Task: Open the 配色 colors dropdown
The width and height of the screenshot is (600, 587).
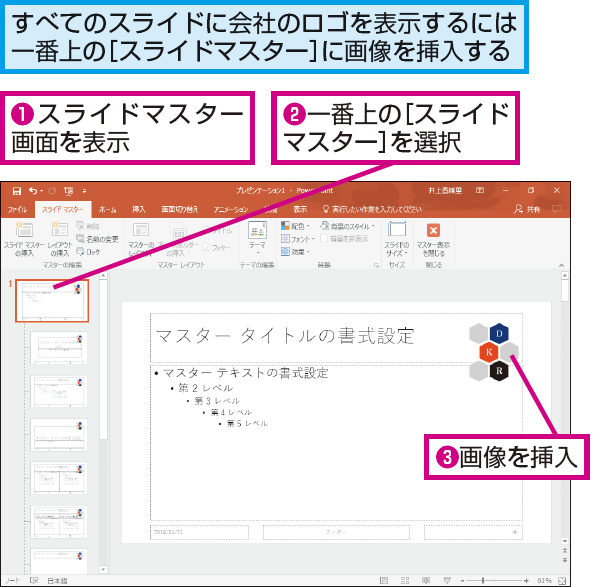Action: click(295, 226)
